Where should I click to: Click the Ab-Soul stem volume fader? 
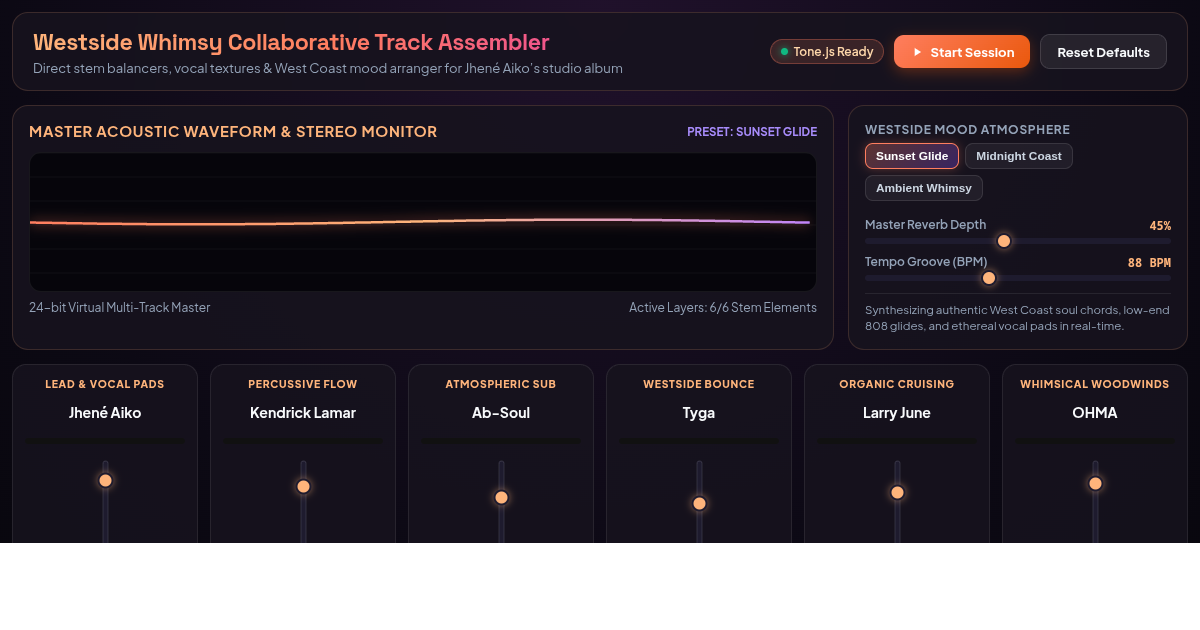501,501
